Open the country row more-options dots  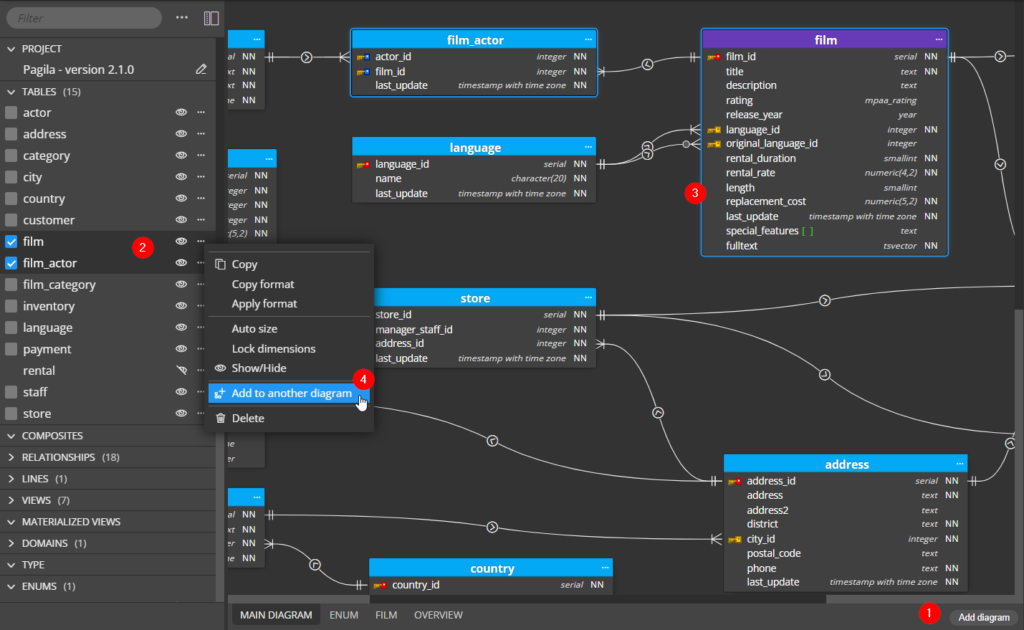[201, 198]
